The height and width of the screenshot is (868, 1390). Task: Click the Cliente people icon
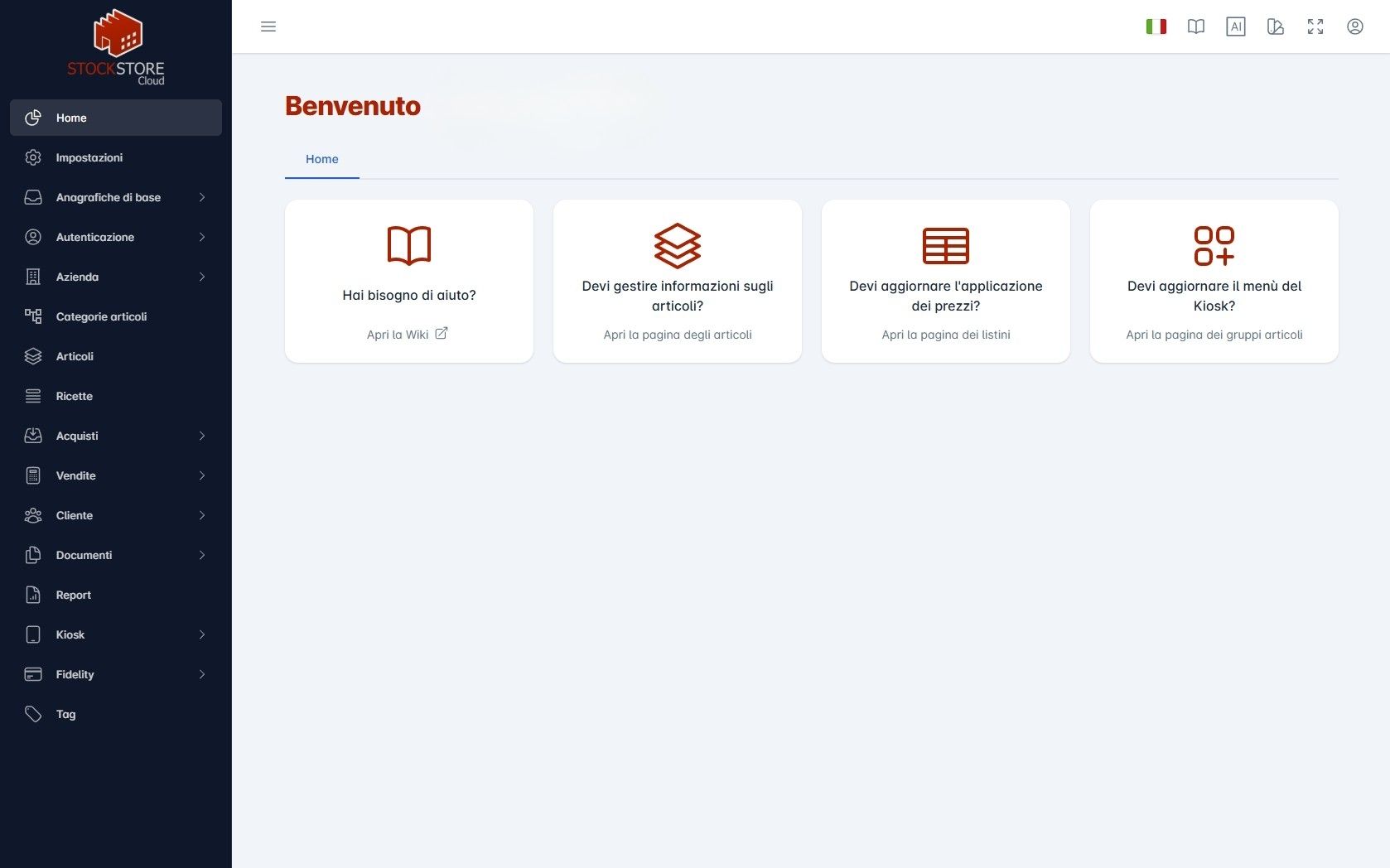click(33, 515)
